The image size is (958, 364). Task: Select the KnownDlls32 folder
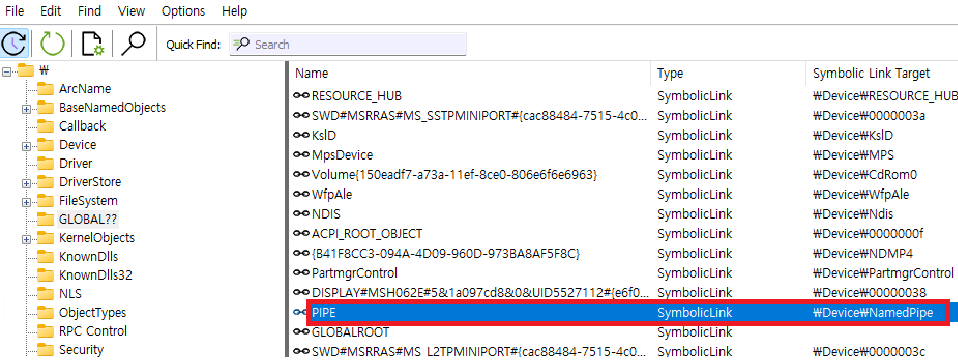pos(95,275)
